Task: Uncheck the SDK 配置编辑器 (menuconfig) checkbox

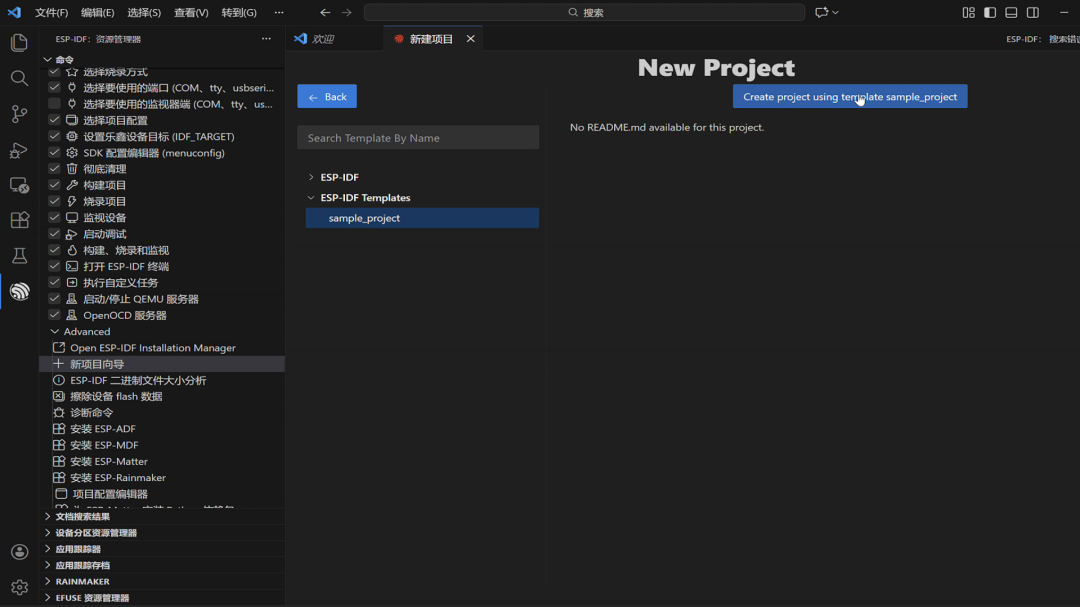Action: pos(54,153)
